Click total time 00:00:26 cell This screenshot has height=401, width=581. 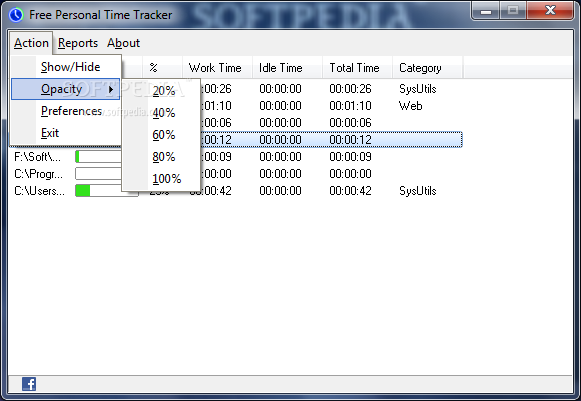point(350,89)
